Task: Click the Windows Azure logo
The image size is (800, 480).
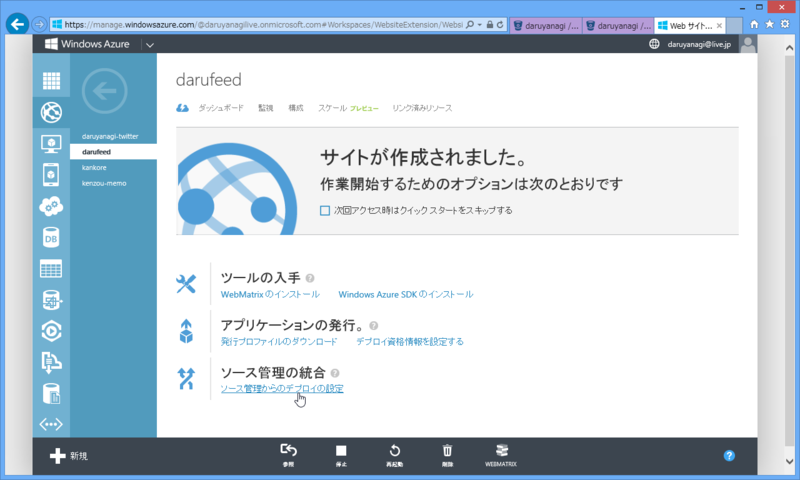Action: [87, 44]
